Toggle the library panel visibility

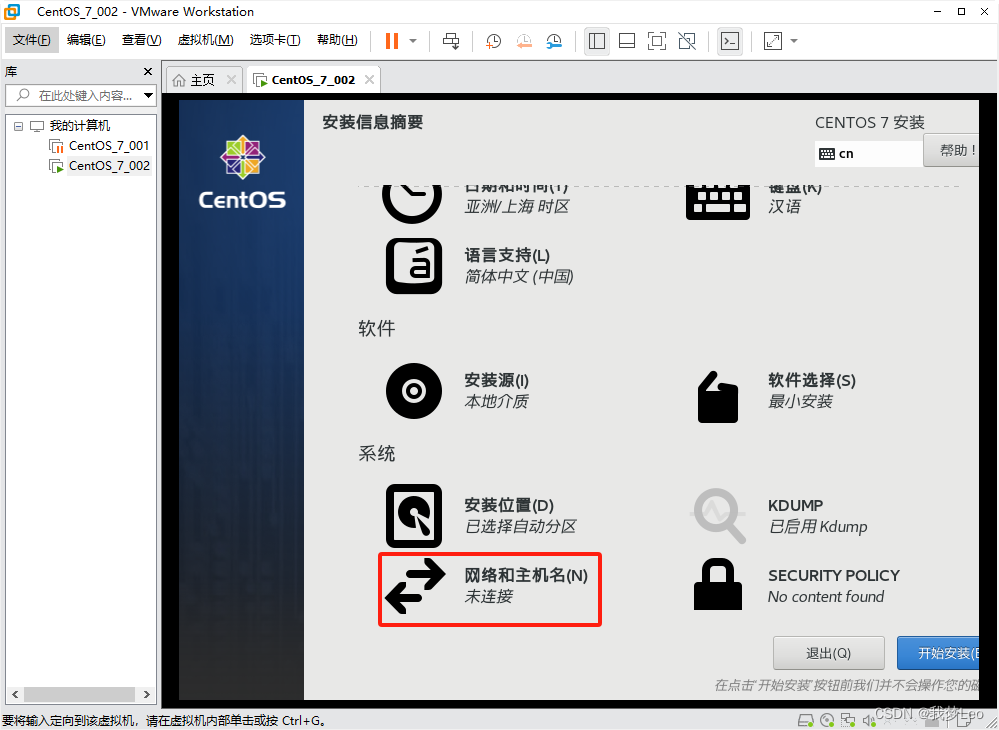[x=597, y=41]
